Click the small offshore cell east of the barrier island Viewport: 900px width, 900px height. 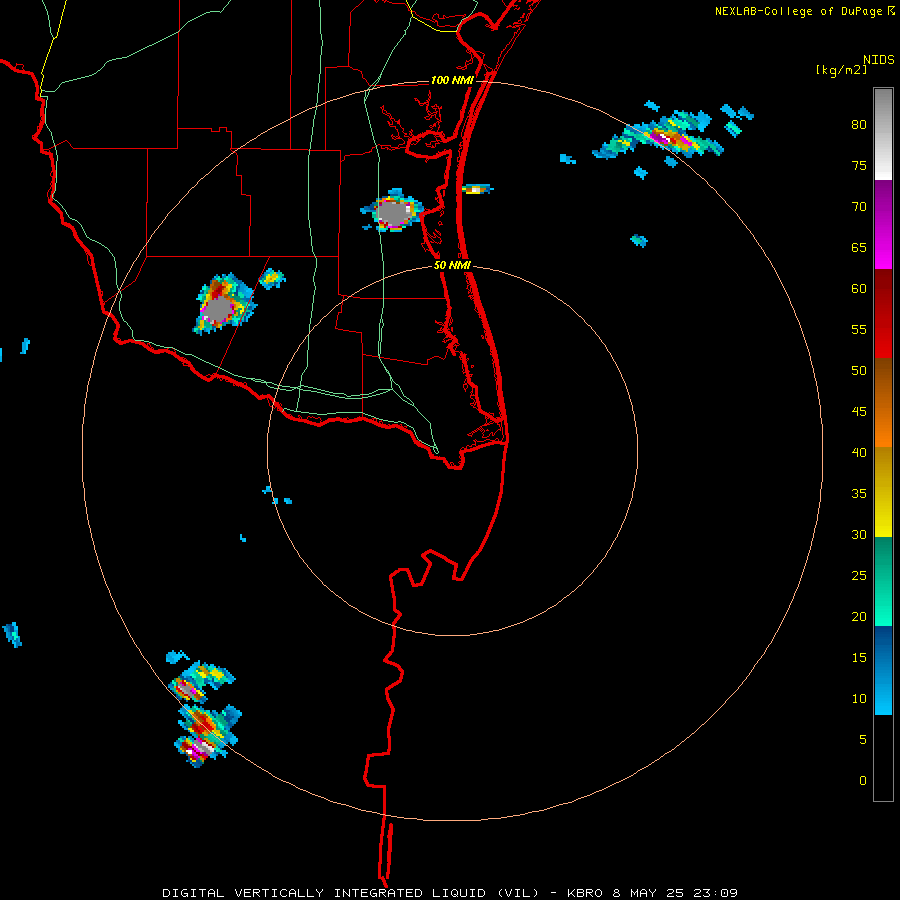pos(476,189)
